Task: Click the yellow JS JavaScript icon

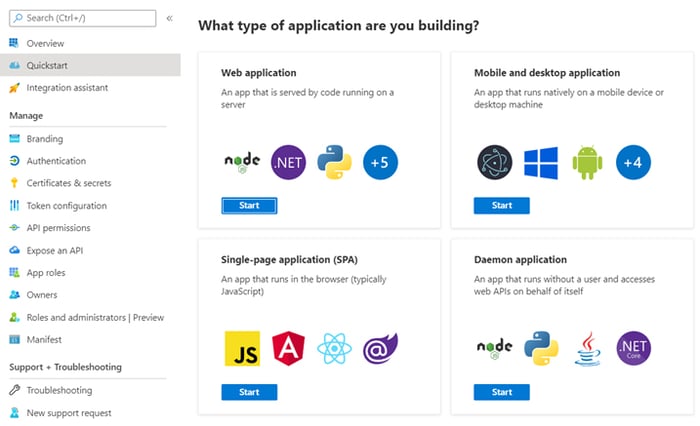Action: coord(242,349)
